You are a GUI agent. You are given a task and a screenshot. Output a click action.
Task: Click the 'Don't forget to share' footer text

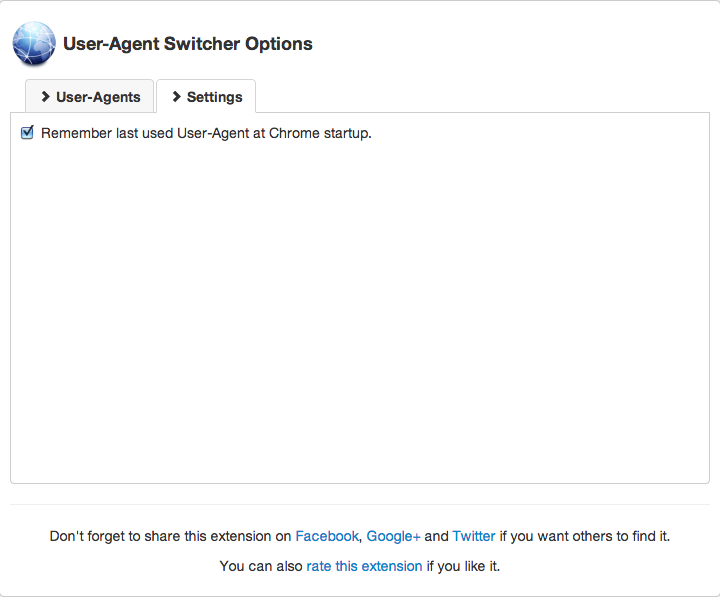[x=170, y=536]
